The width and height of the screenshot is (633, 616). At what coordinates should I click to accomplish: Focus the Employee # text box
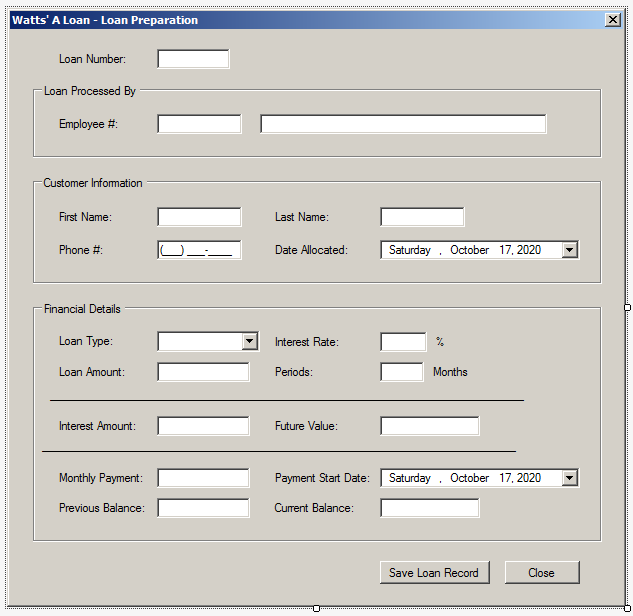click(199, 124)
